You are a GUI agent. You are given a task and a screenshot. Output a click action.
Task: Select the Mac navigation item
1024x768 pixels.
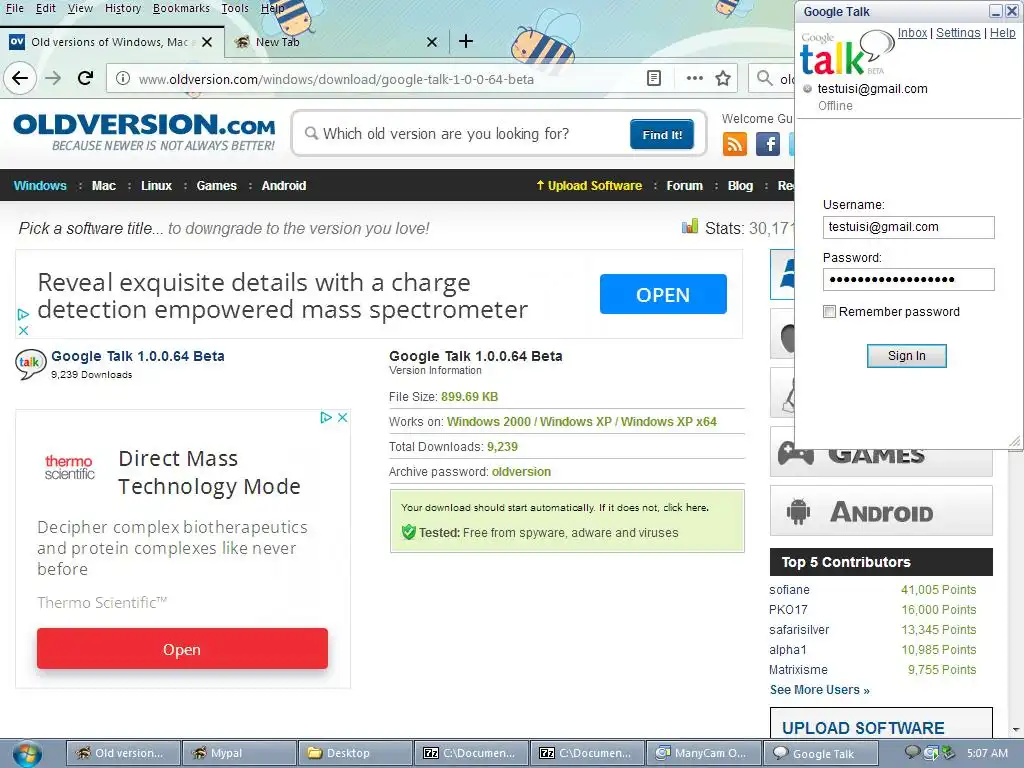click(104, 185)
